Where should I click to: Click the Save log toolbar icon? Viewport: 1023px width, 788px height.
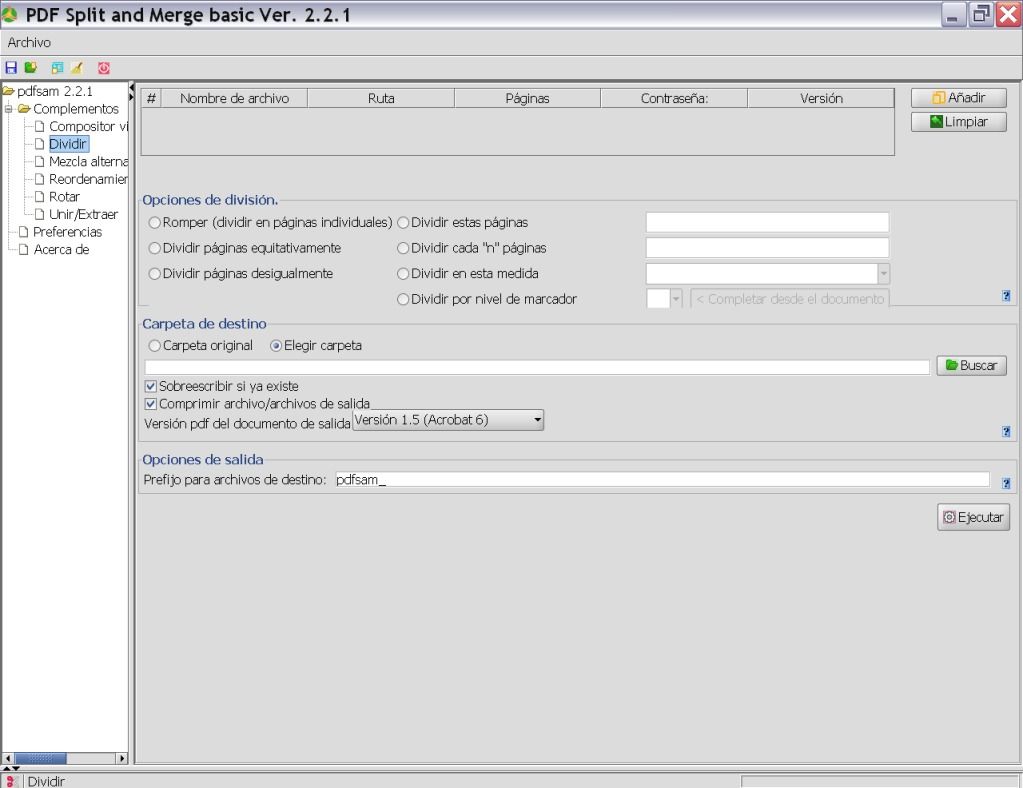(x=57, y=67)
